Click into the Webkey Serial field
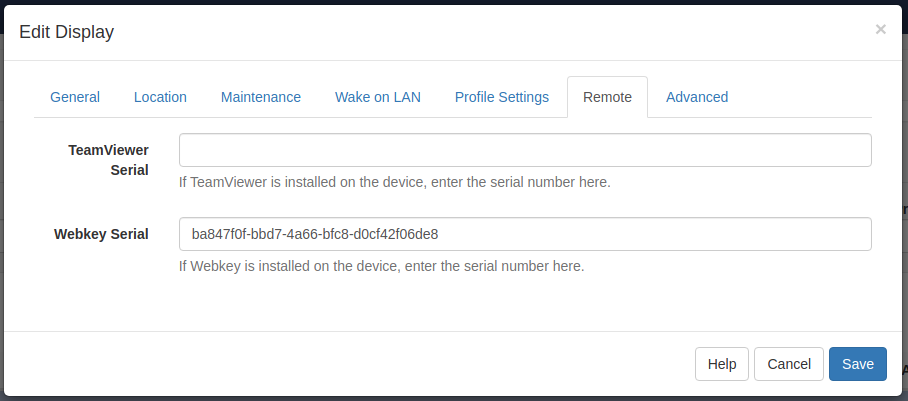 (525, 234)
